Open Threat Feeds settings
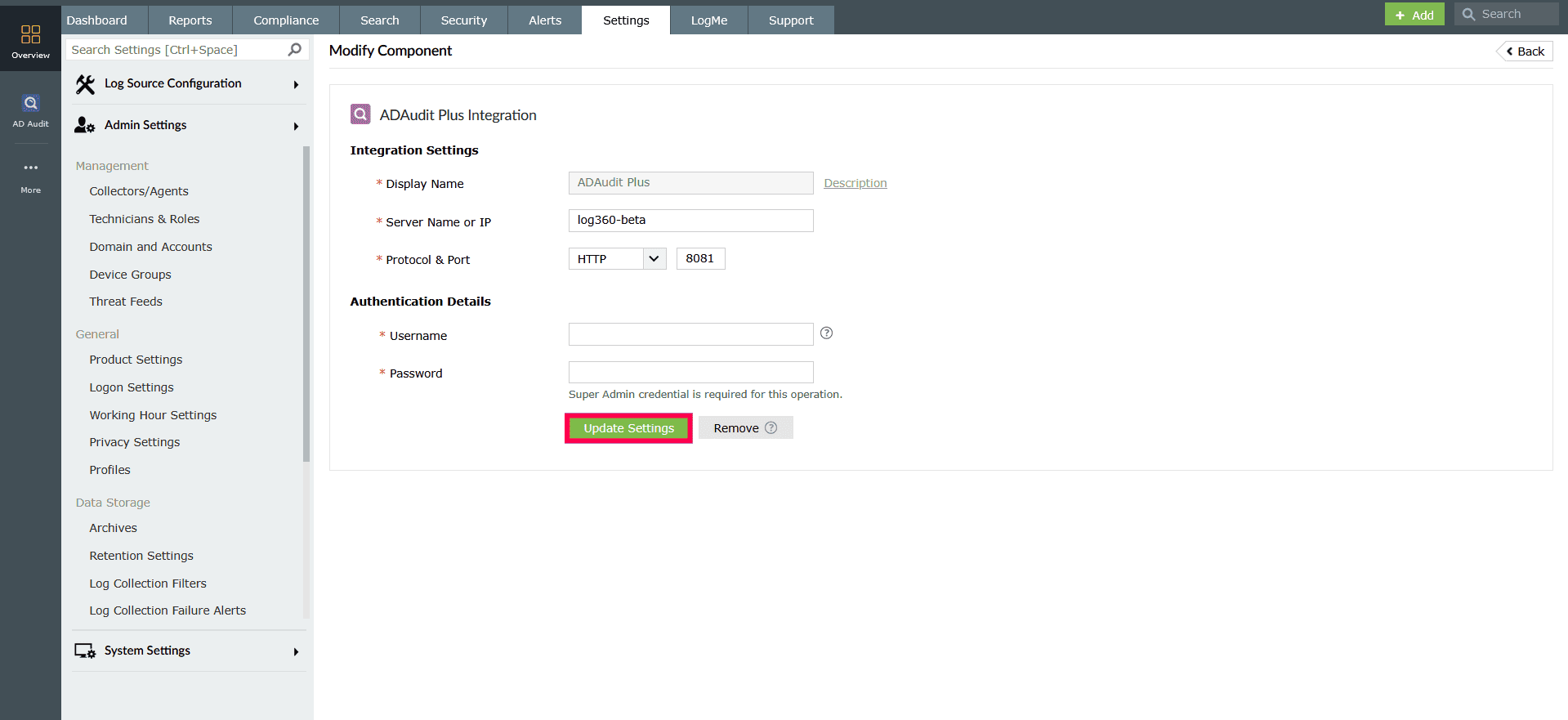 point(126,302)
